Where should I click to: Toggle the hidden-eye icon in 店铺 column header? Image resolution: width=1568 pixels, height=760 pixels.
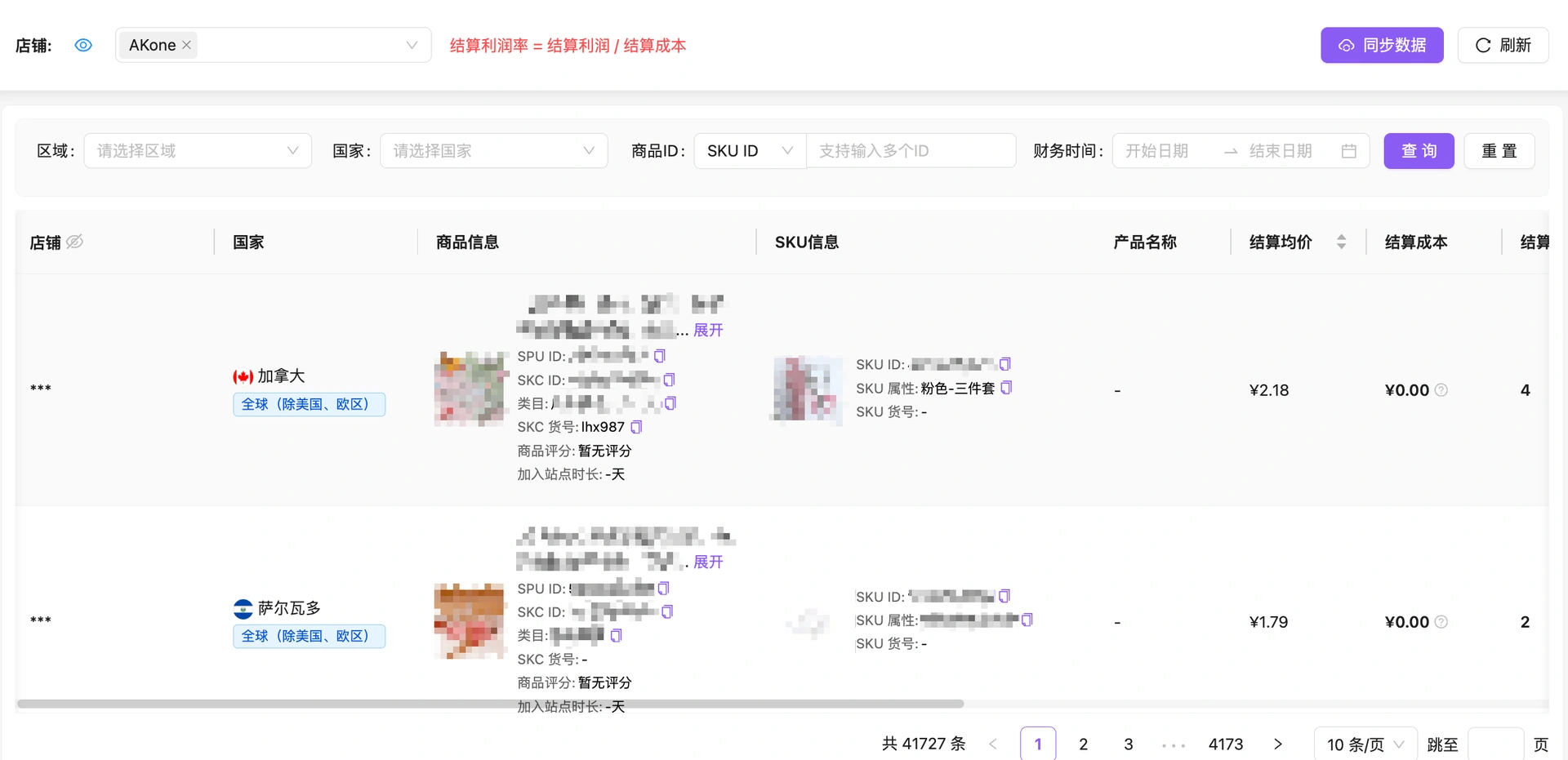click(74, 242)
